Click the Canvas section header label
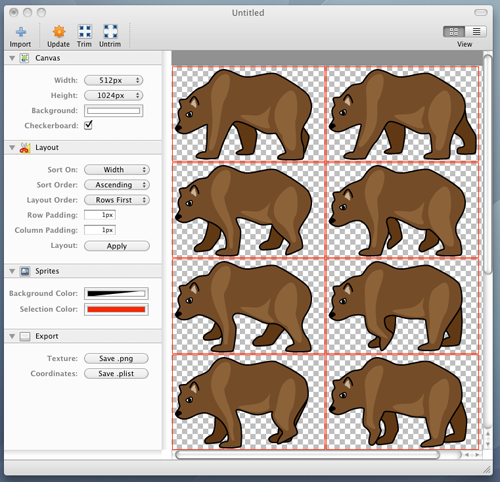The width and height of the screenshot is (500, 482). click(48, 58)
